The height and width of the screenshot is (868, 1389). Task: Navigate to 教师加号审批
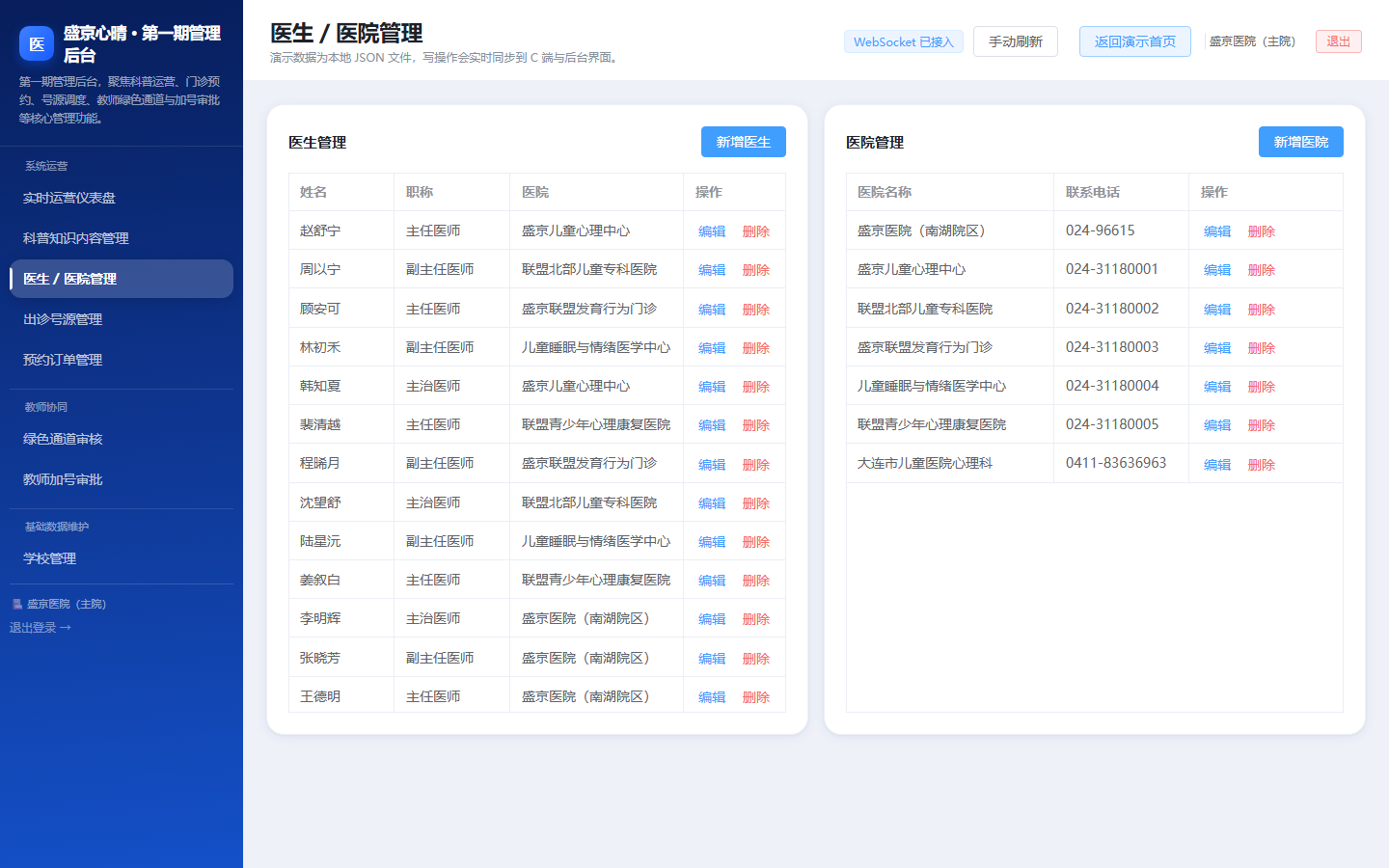[x=122, y=479]
